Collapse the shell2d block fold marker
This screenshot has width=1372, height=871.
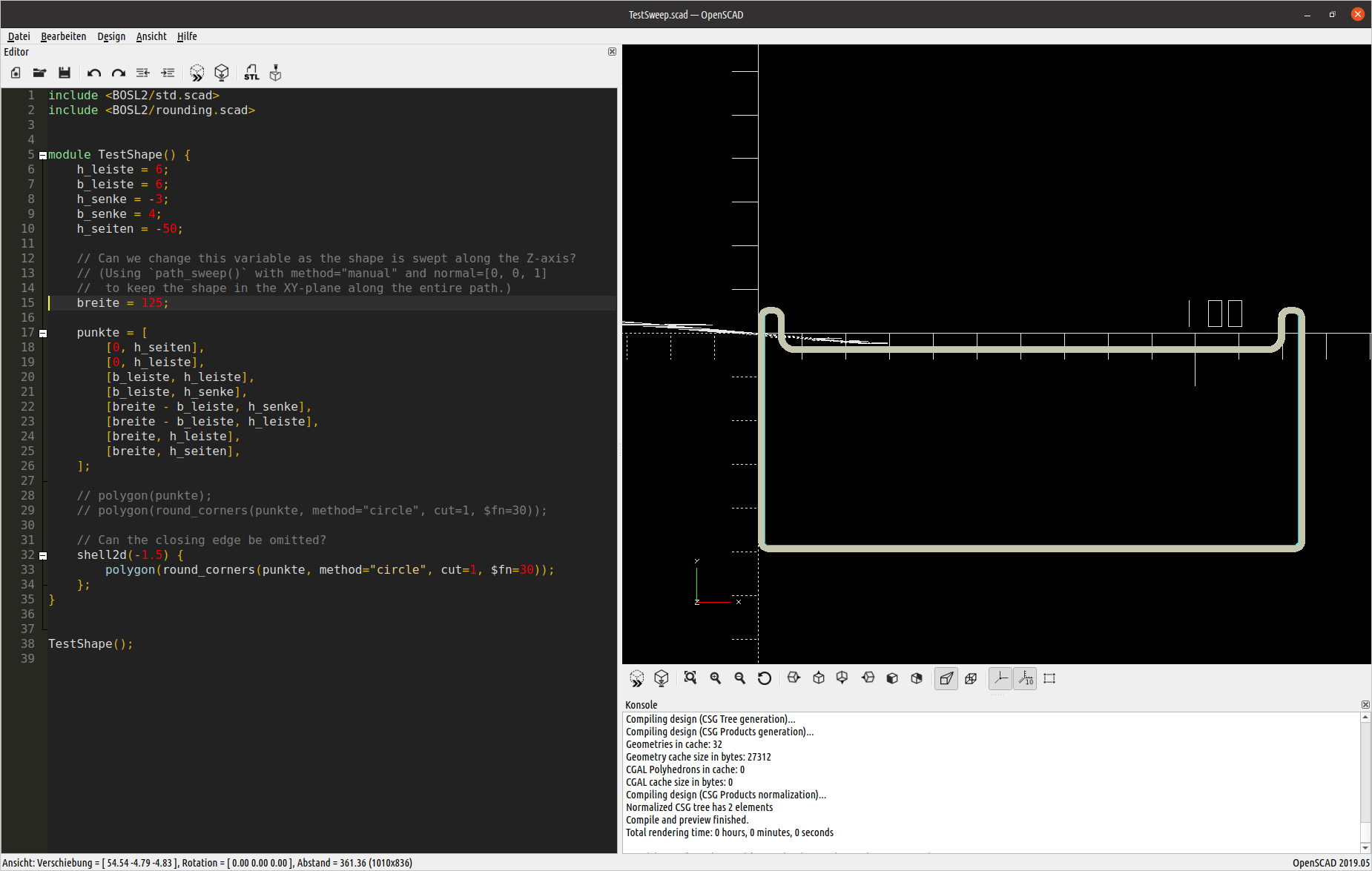point(43,556)
